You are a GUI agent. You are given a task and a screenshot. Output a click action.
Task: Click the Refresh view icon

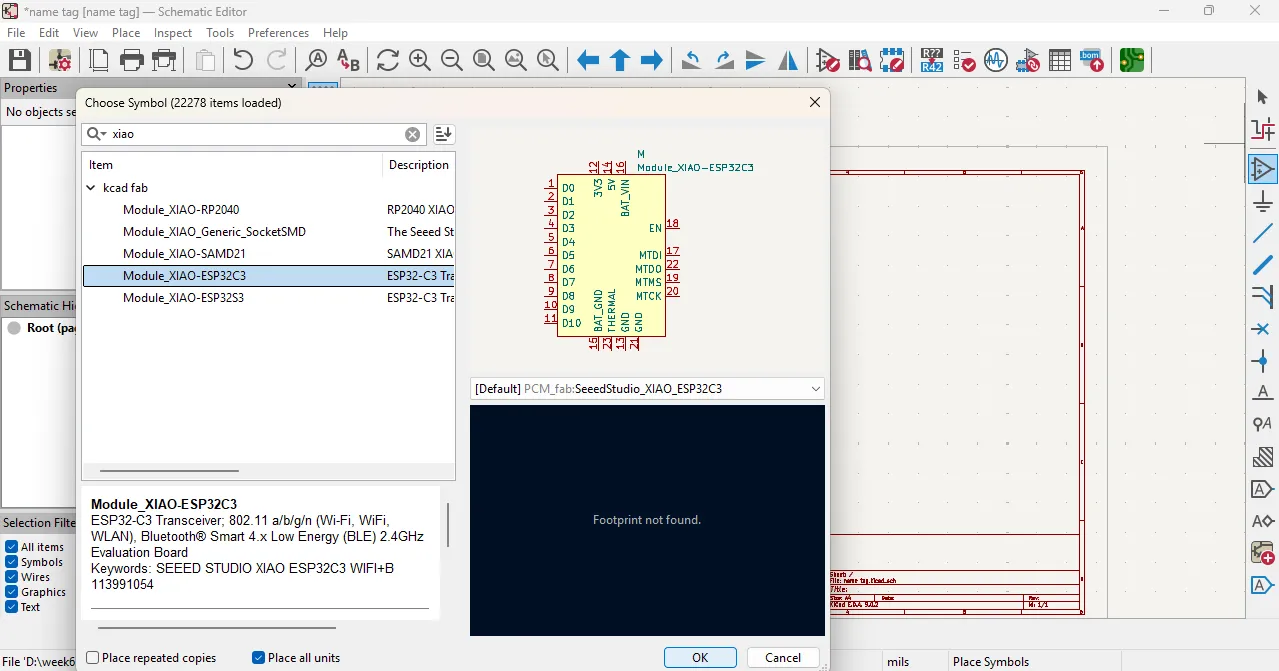tap(388, 60)
